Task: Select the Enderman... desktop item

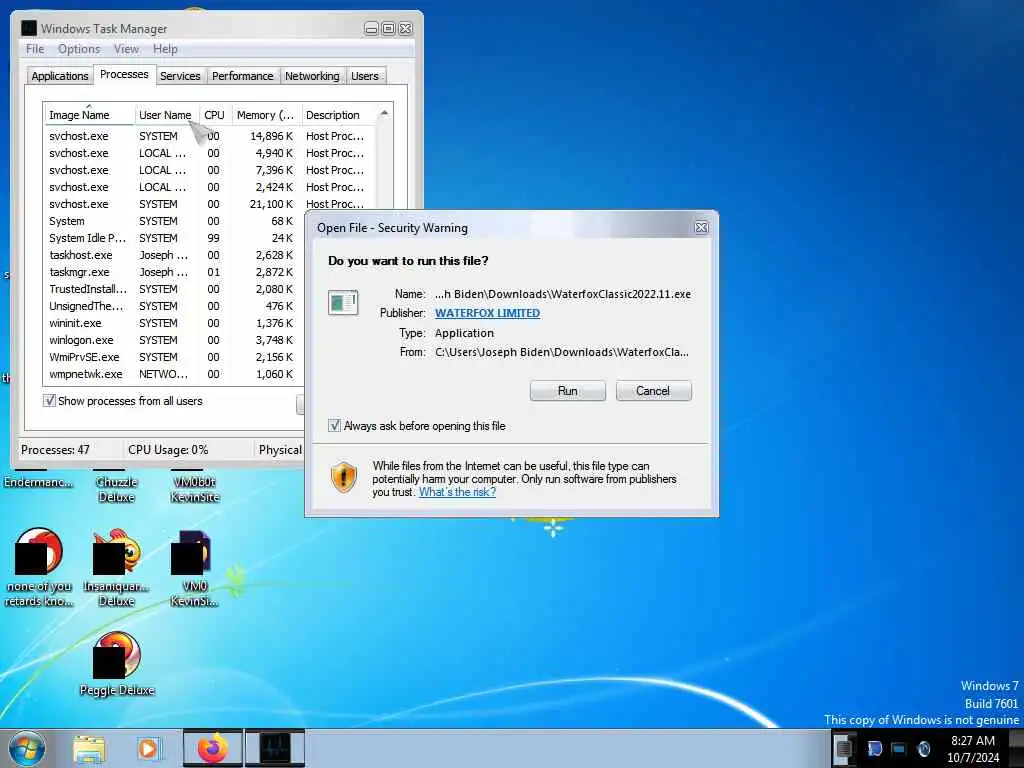Action: click(x=38, y=482)
